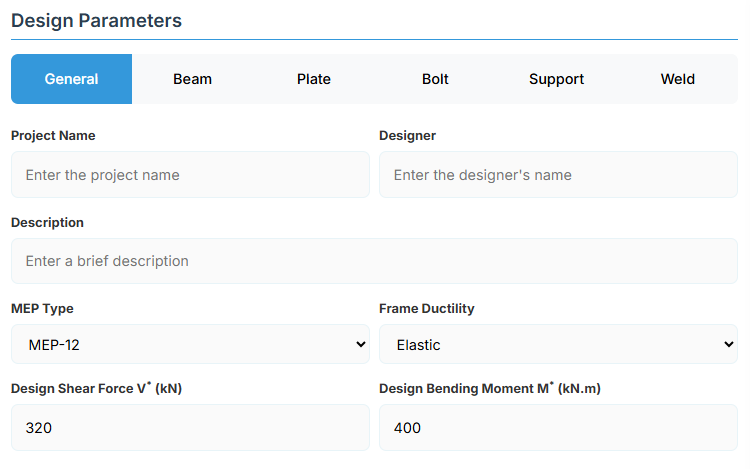This screenshot has width=750, height=469.
Task: Click the Description label text
Action: point(47,222)
